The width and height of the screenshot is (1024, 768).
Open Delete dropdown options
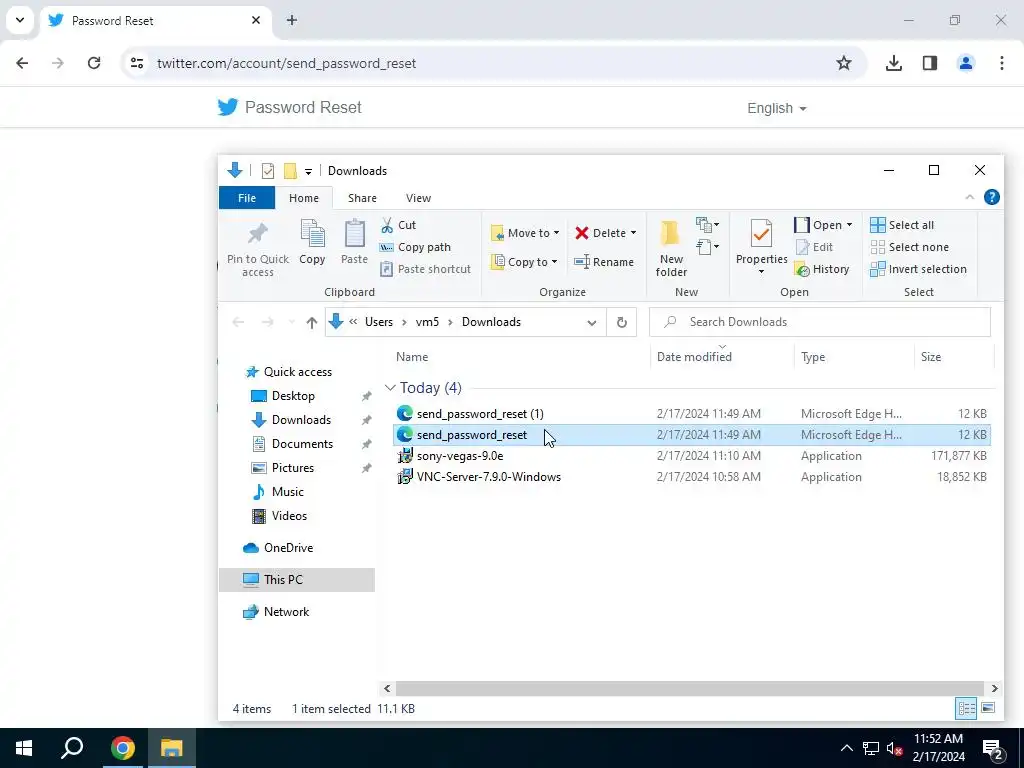tap(633, 233)
